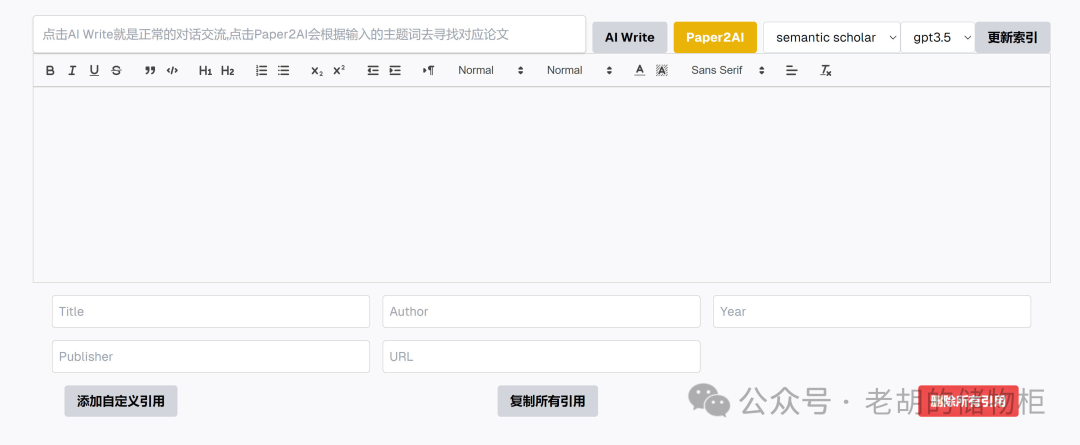This screenshot has width=1080, height=445.
Task: Click the red 删除所有引用 button
Action: click(968, 401)
